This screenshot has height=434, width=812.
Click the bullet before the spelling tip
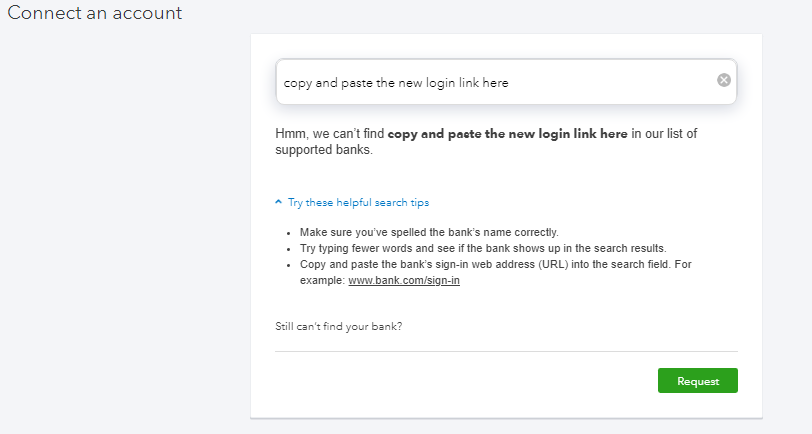point(289,232)
